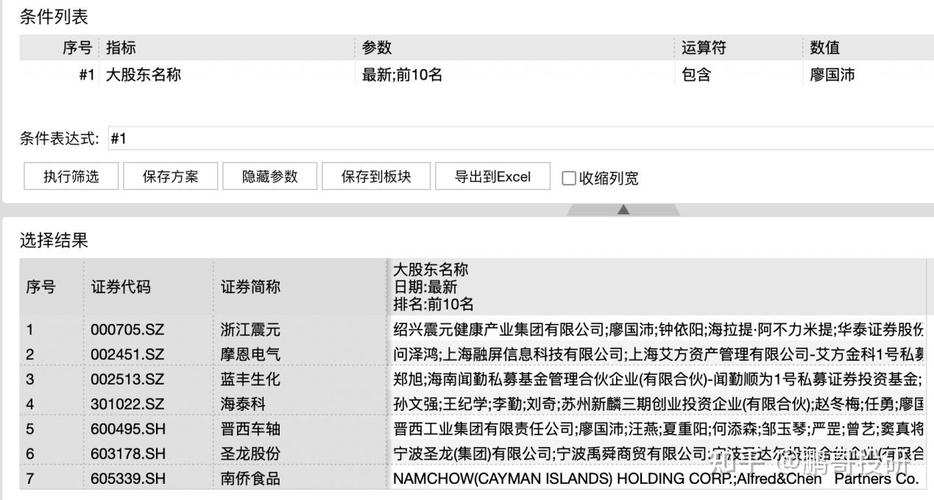
Task: Click the 最新;前10名 parameter cell
Action: (x=402, y=74)
